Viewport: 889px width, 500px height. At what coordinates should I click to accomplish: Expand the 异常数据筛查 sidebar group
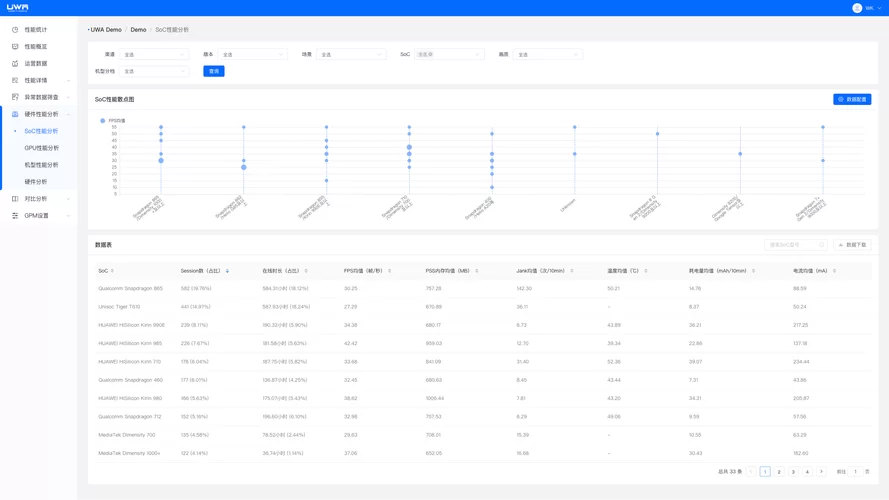pos(40,98)
